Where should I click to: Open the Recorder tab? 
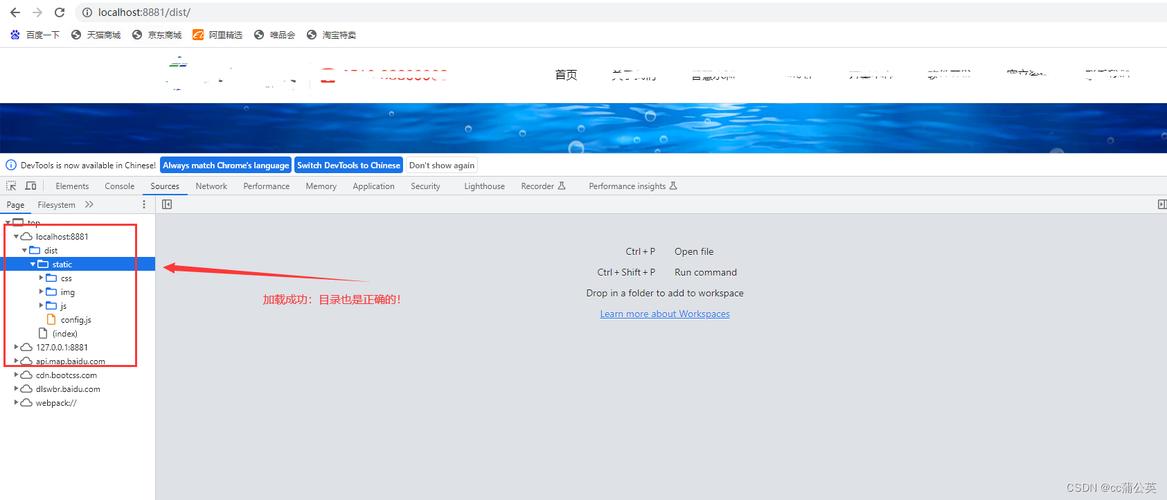pos(543,186)
